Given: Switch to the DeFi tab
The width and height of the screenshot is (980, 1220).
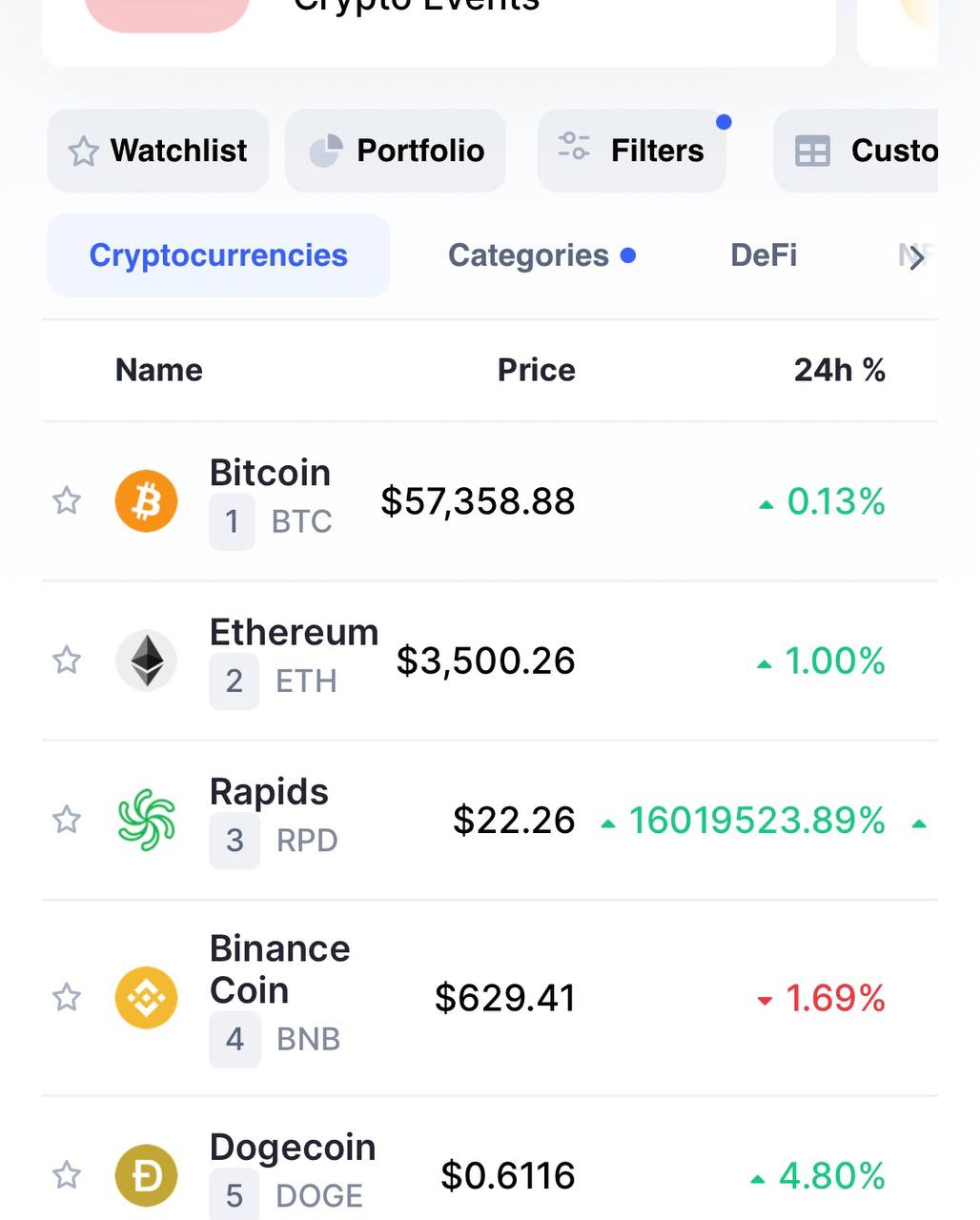Looking at the screenshot, I should point(764,255).
